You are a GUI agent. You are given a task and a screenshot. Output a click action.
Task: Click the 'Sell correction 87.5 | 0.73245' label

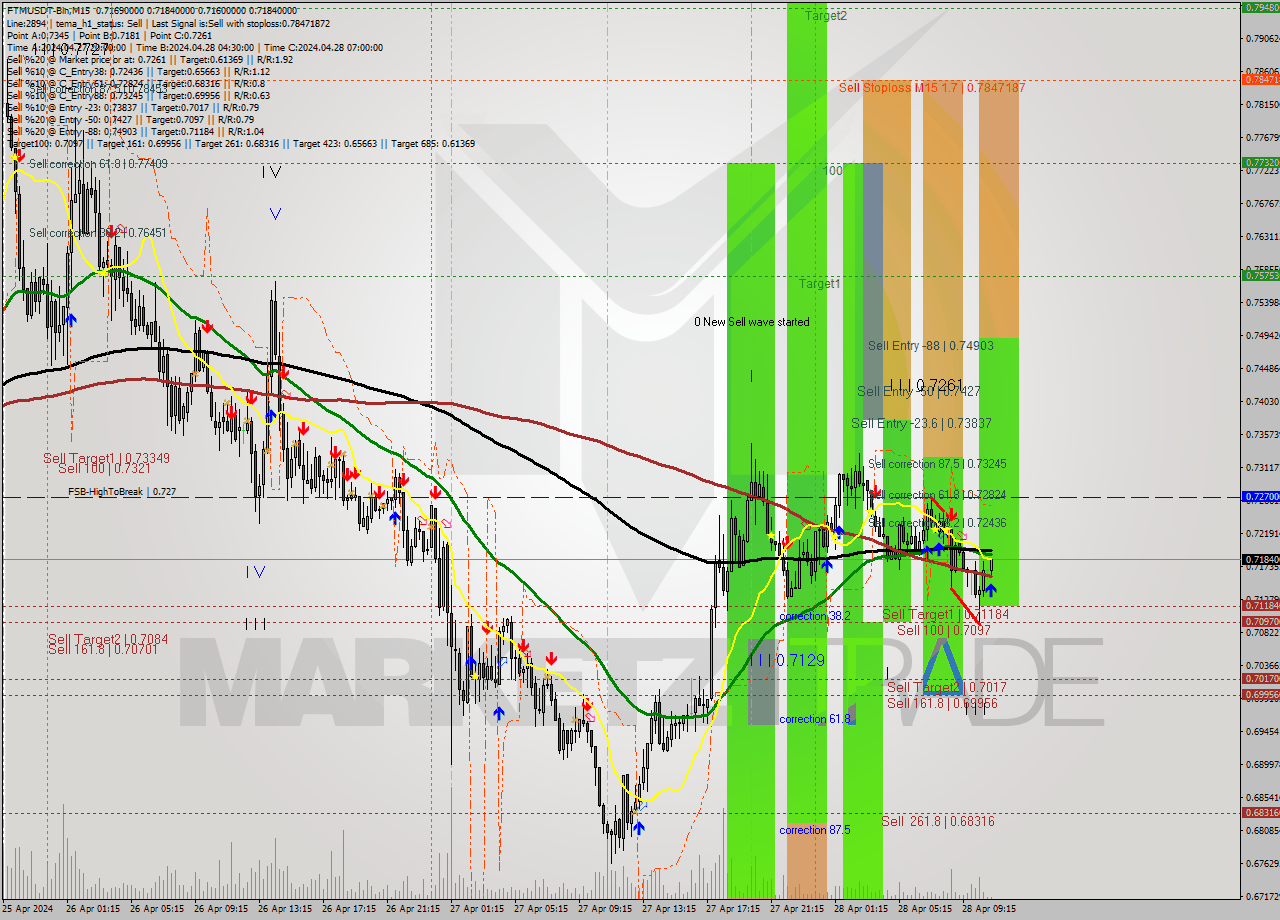coord(937,464)
